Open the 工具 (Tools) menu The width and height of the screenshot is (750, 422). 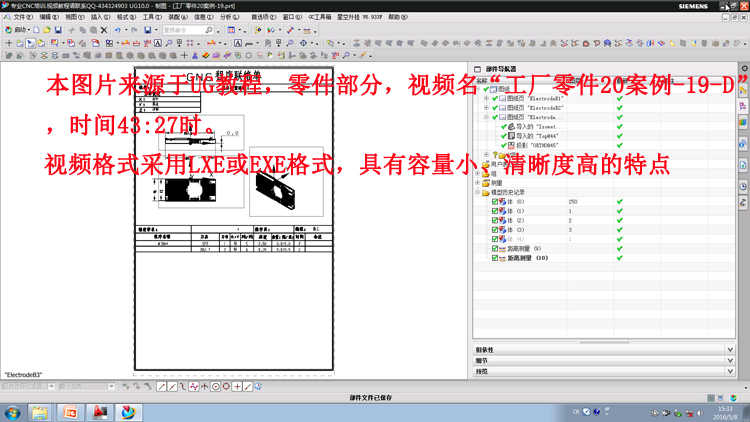pyautogui.click(x=152, y=17)
